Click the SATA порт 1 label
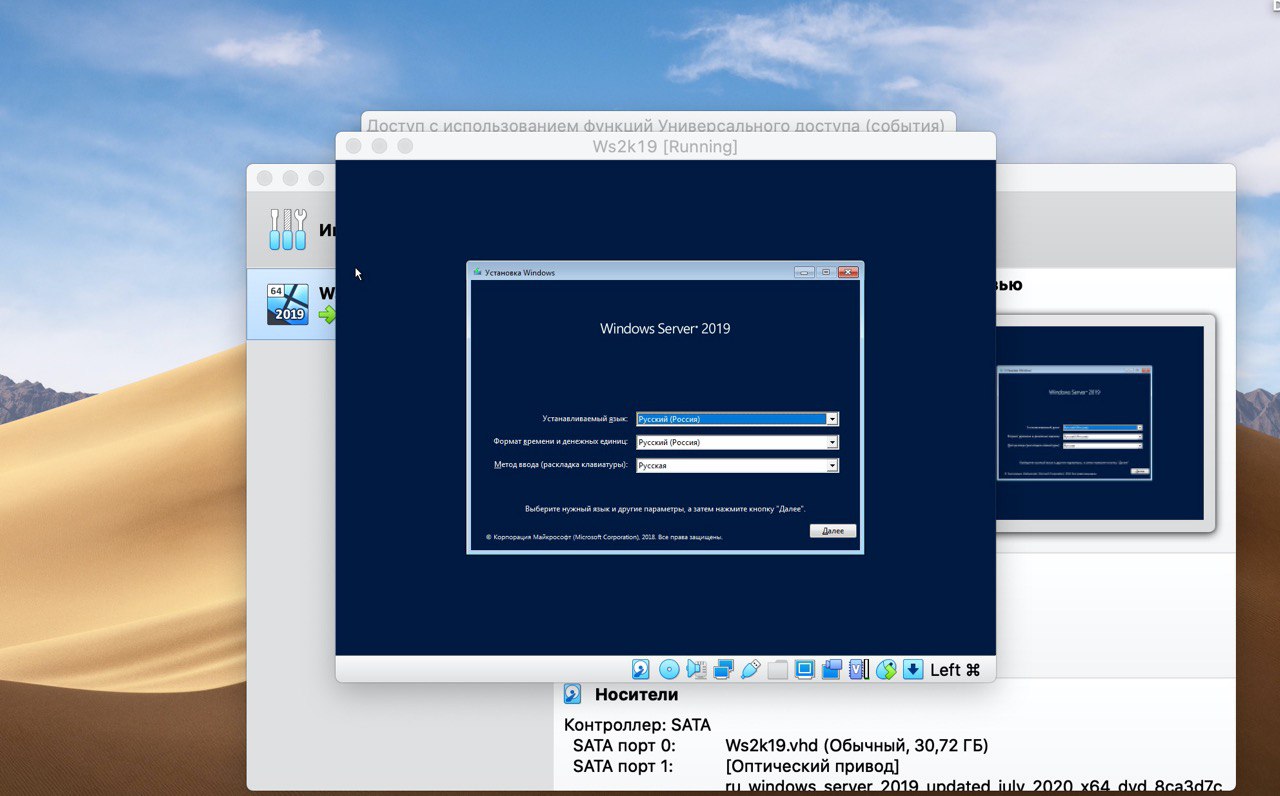Screen dimensions: 1280x796 pyautogui.click(x=624, y=767)
